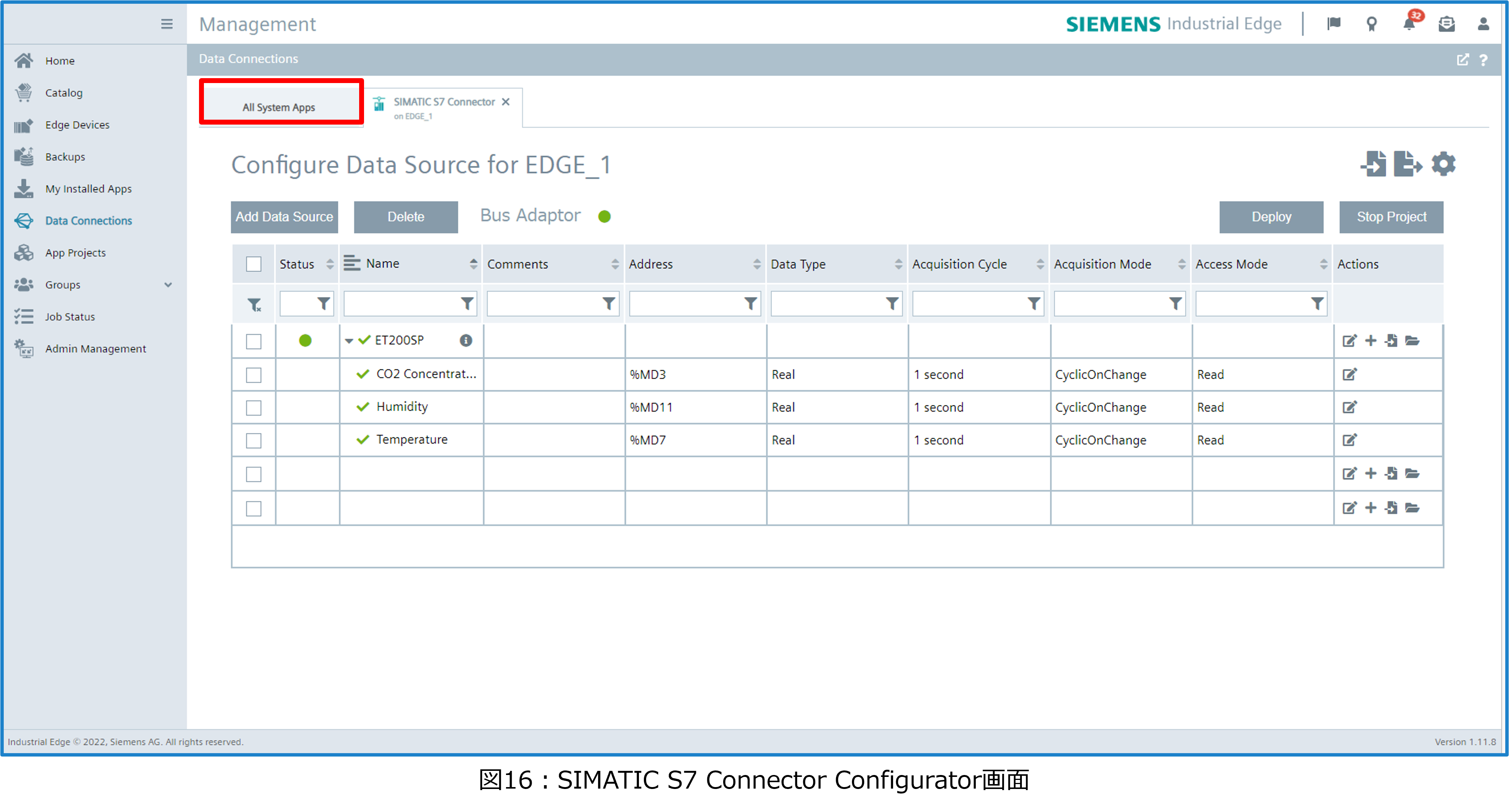This screenshot has width=1509, height=812.
Task: Click Add Data Source button
Action: pos(284,217)
